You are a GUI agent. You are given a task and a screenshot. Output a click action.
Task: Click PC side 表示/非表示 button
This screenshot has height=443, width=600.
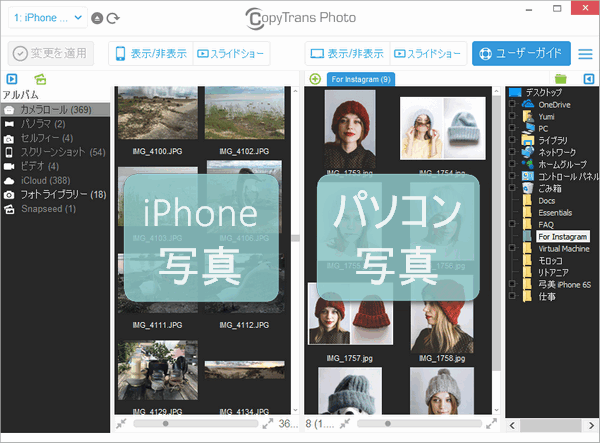347,54
